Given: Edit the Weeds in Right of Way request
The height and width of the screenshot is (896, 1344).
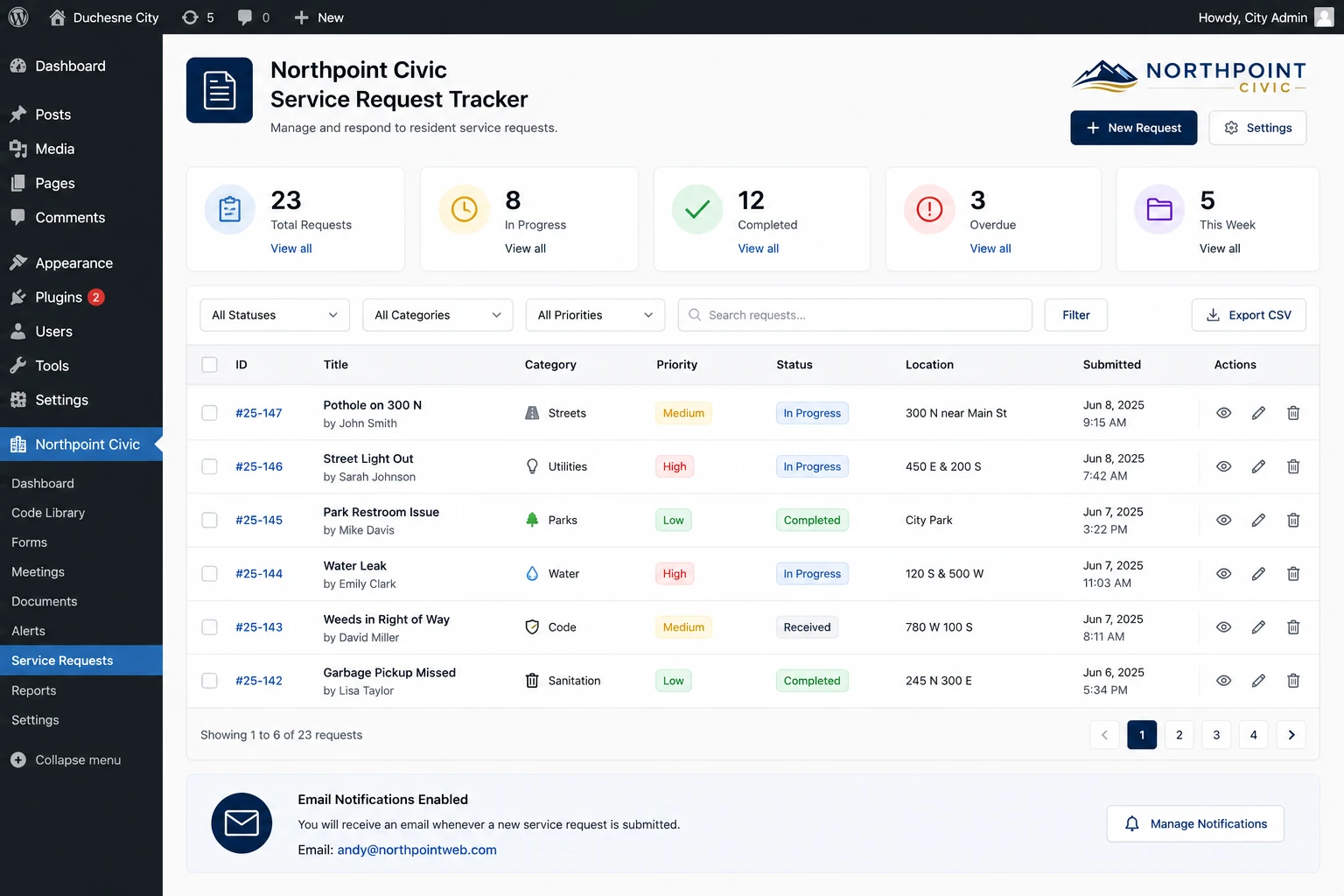Looking at the screenshot, I should tap(1258, 627).
